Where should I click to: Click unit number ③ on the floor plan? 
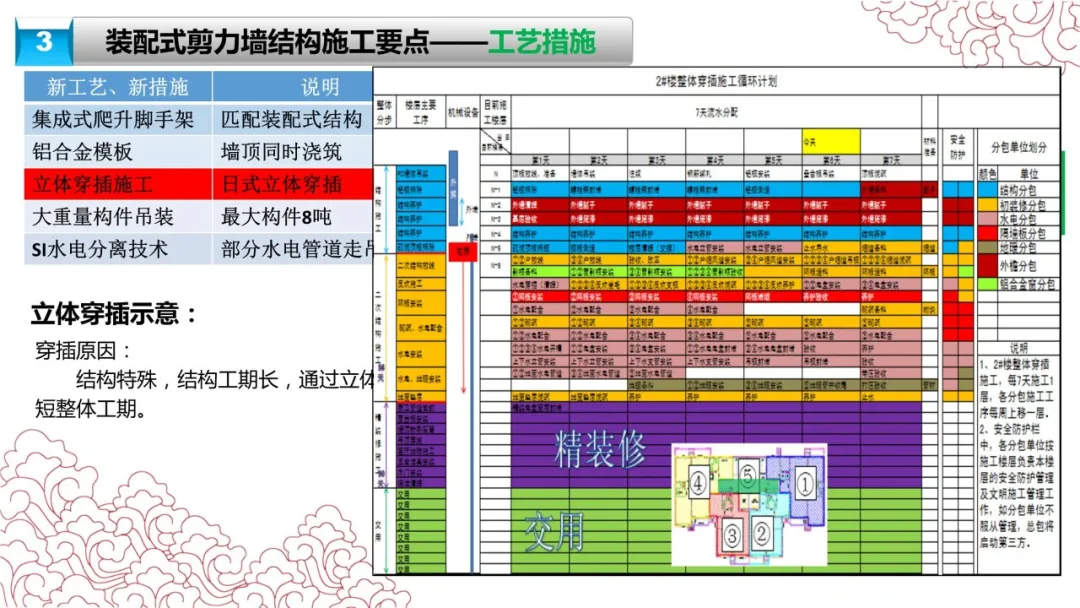click(x=731, y=536)
